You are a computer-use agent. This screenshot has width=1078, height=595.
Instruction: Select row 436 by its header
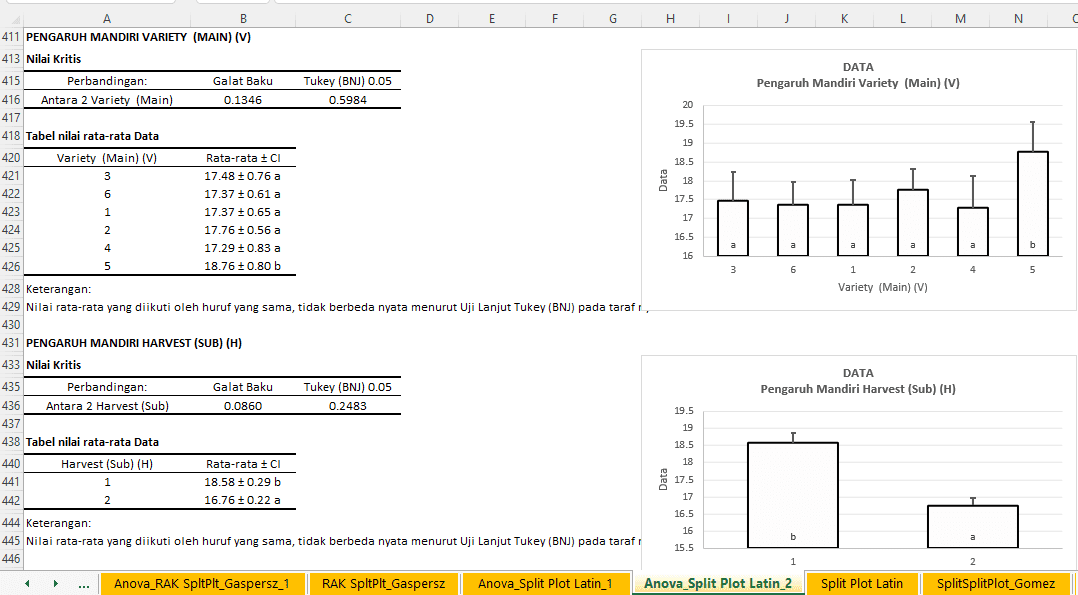pyautogui.click(x=12, y=406)
